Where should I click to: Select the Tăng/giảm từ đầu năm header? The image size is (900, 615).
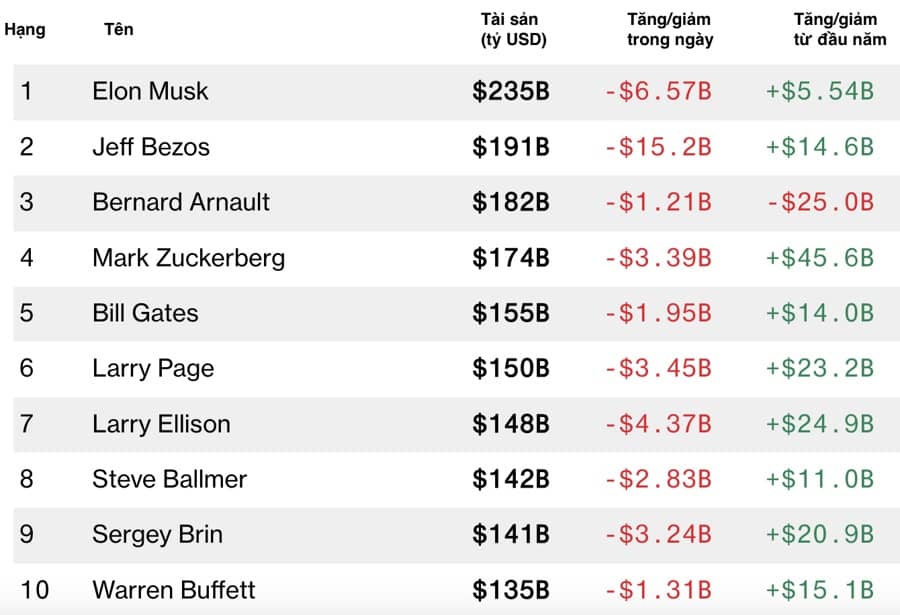click(835, 30)
